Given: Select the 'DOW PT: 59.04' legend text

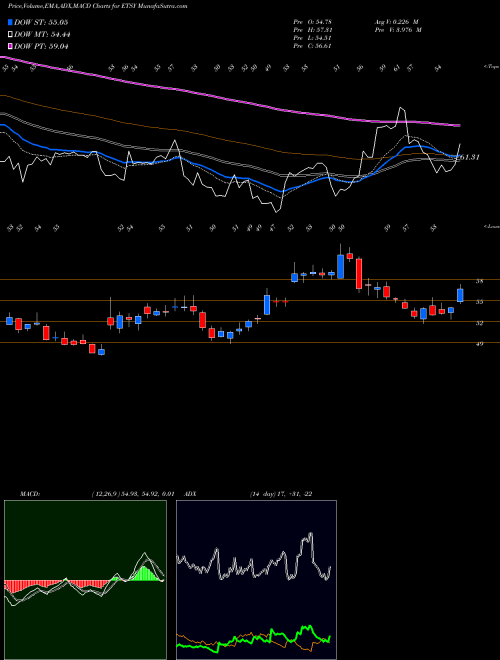Looking at the screenshot, I should click(41, 46).
